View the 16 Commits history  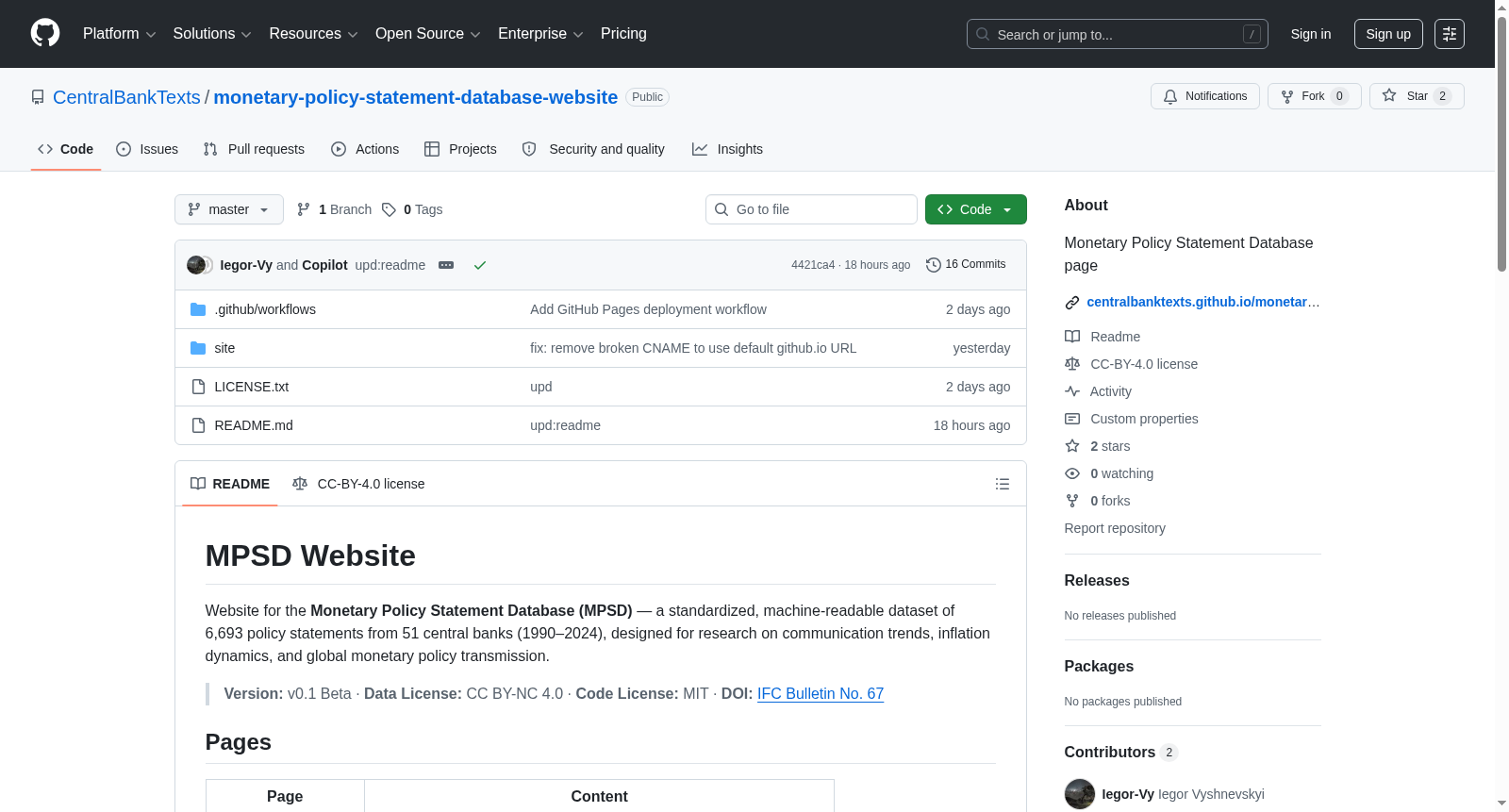click(966, 264)
